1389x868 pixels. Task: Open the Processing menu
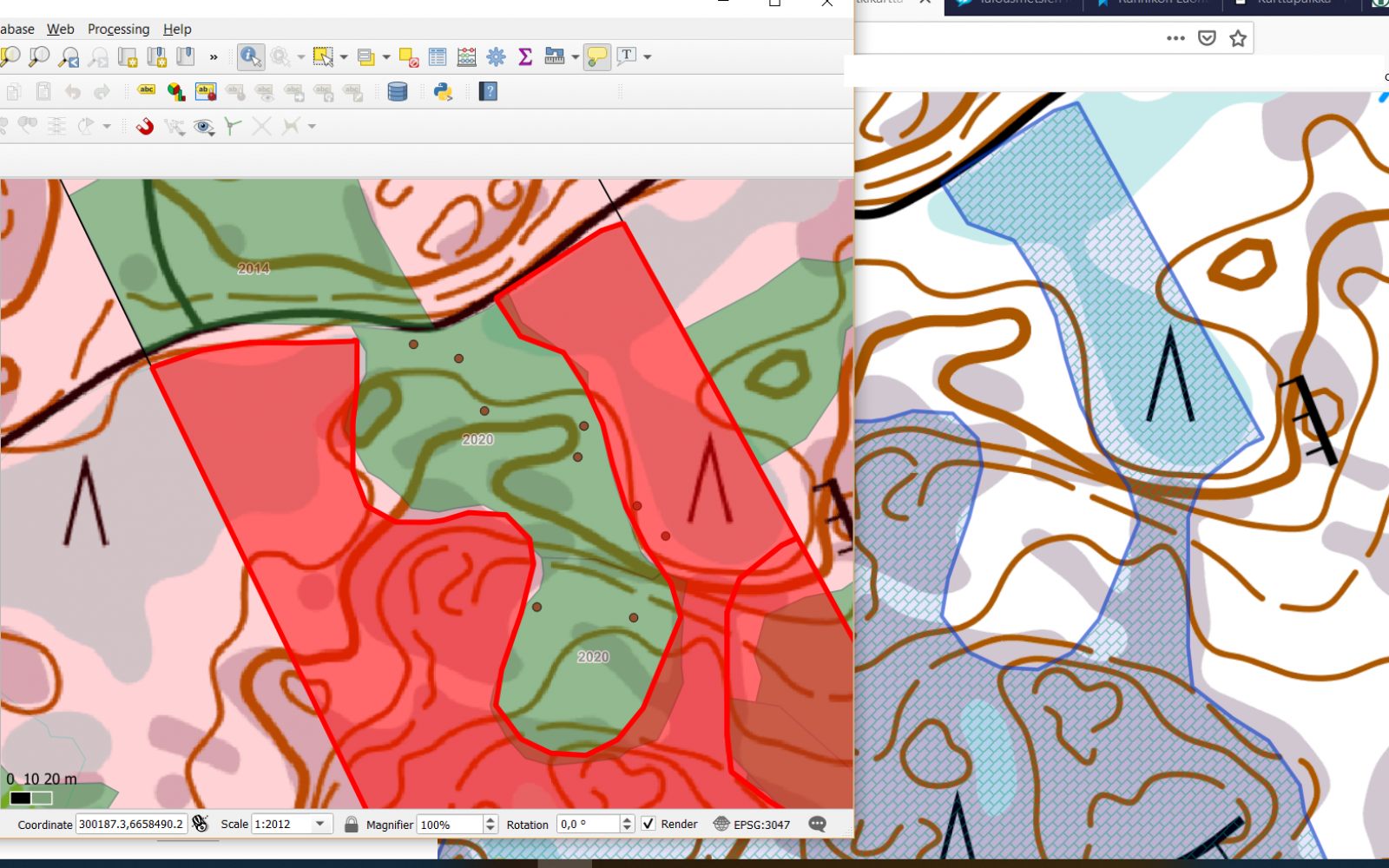tap(118, 30)
